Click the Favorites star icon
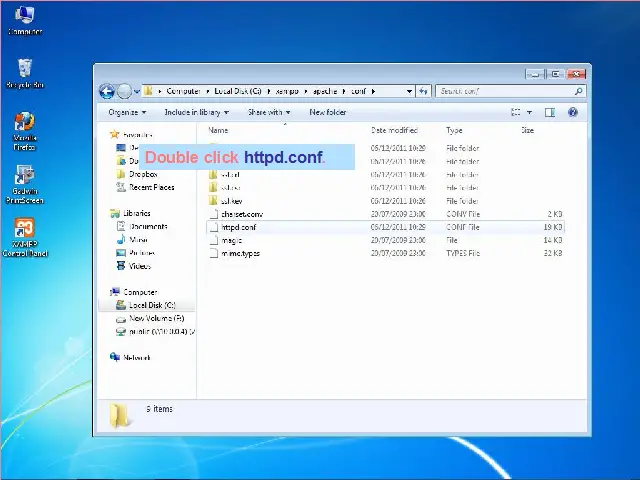 point(115,134)
